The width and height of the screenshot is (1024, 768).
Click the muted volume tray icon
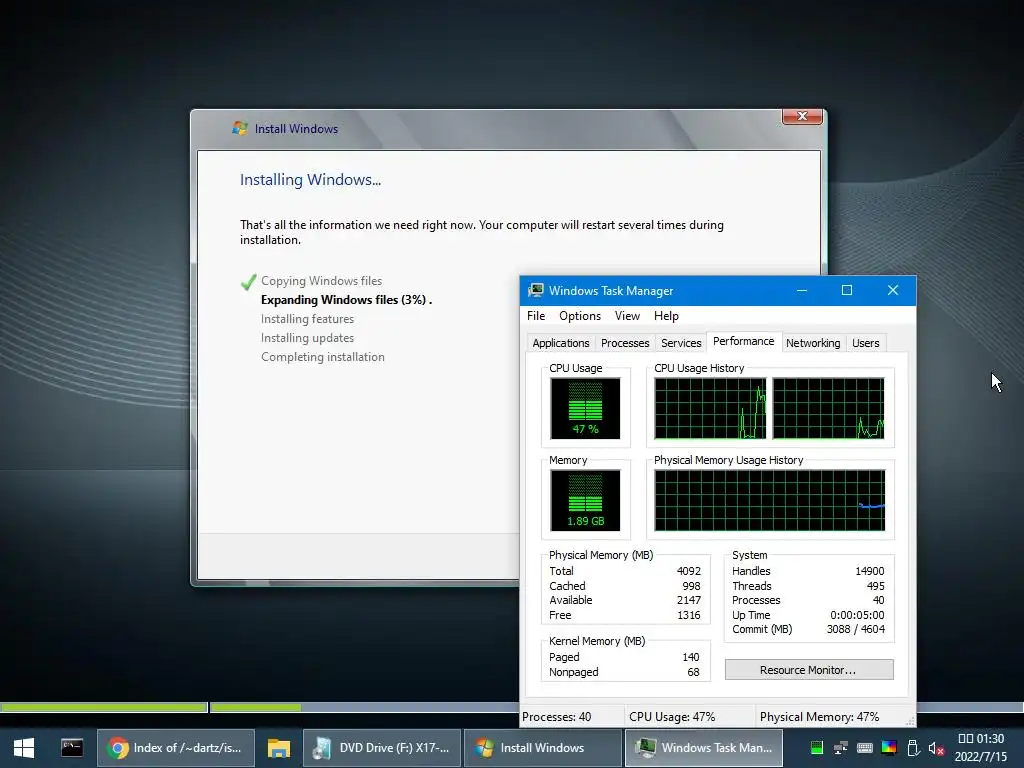coord(936,748)
